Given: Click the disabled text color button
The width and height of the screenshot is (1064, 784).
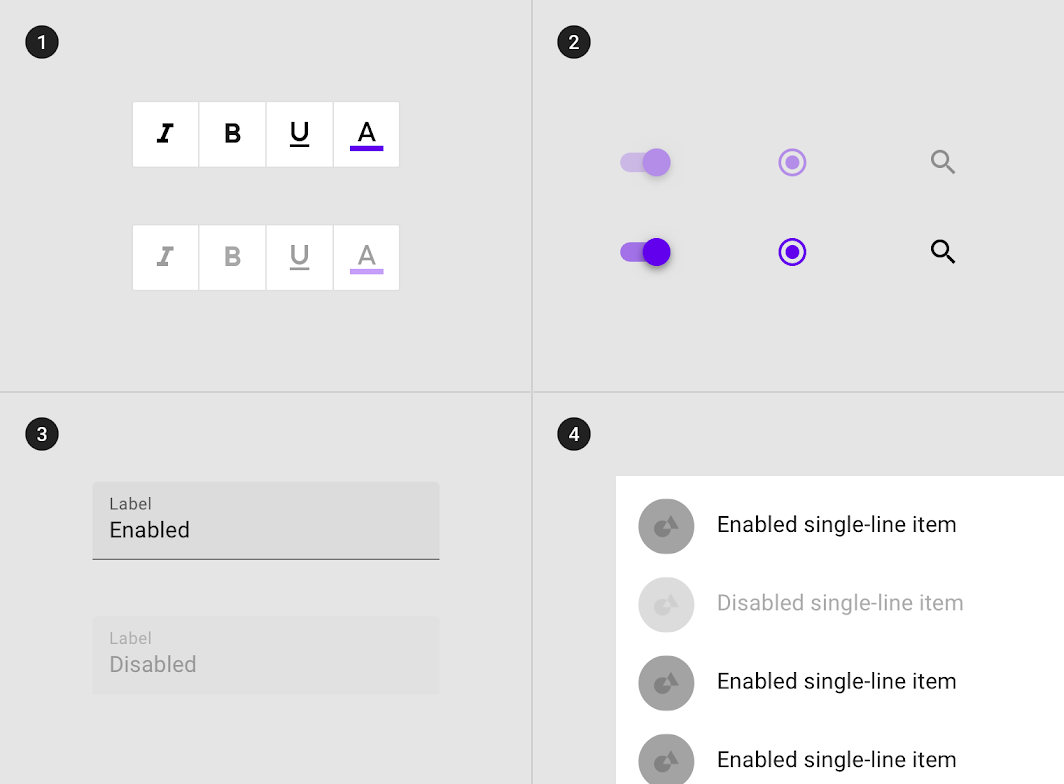Looking at the screenshot, I should pyautogui.click(x=366, y=257).
